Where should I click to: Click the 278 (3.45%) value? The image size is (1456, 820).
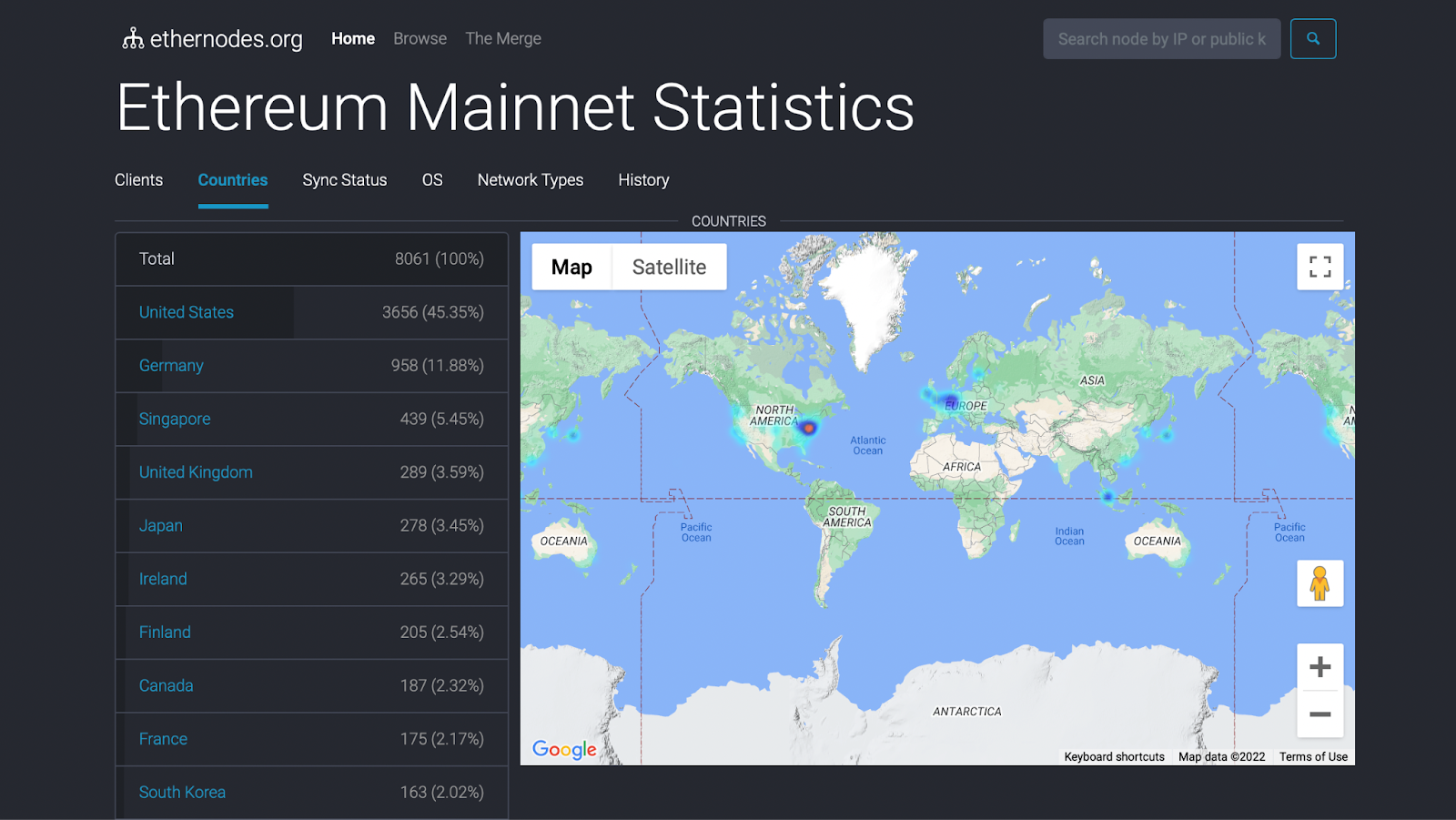(x=442, y=526)
